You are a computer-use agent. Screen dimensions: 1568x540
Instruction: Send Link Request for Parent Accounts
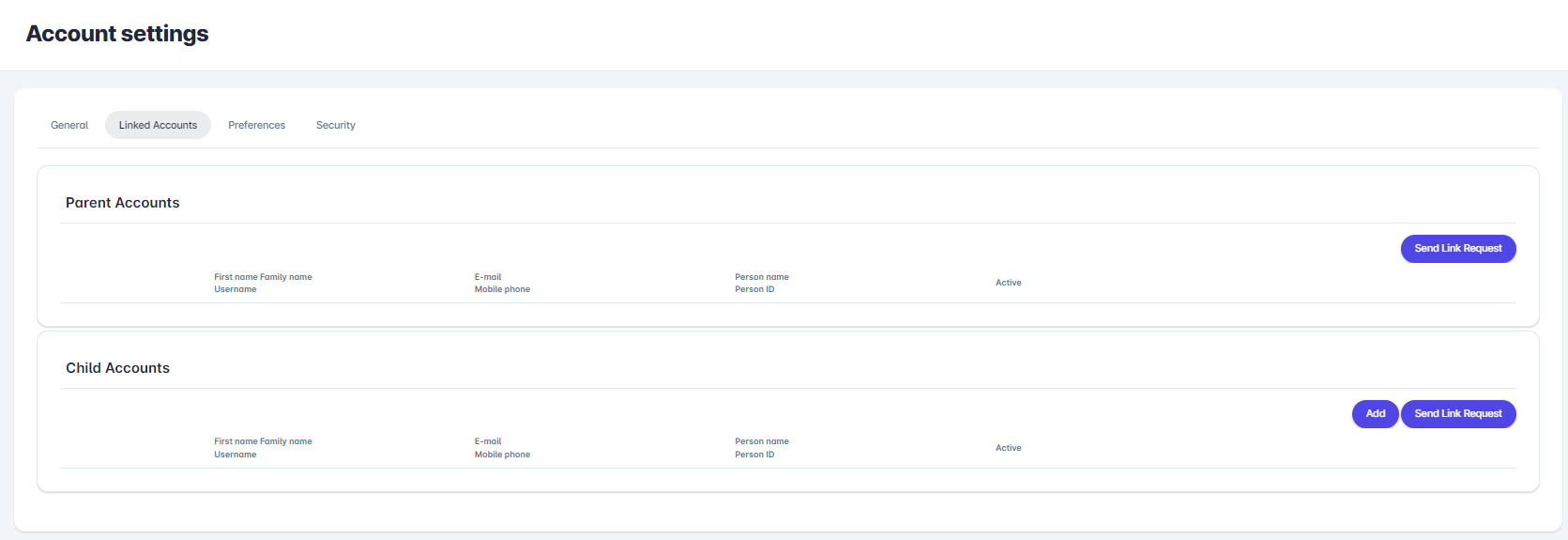pos(1457,249)
